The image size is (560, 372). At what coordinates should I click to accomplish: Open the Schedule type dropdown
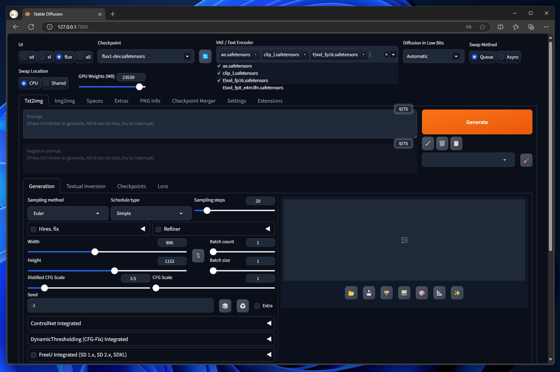tap(151, 213)
